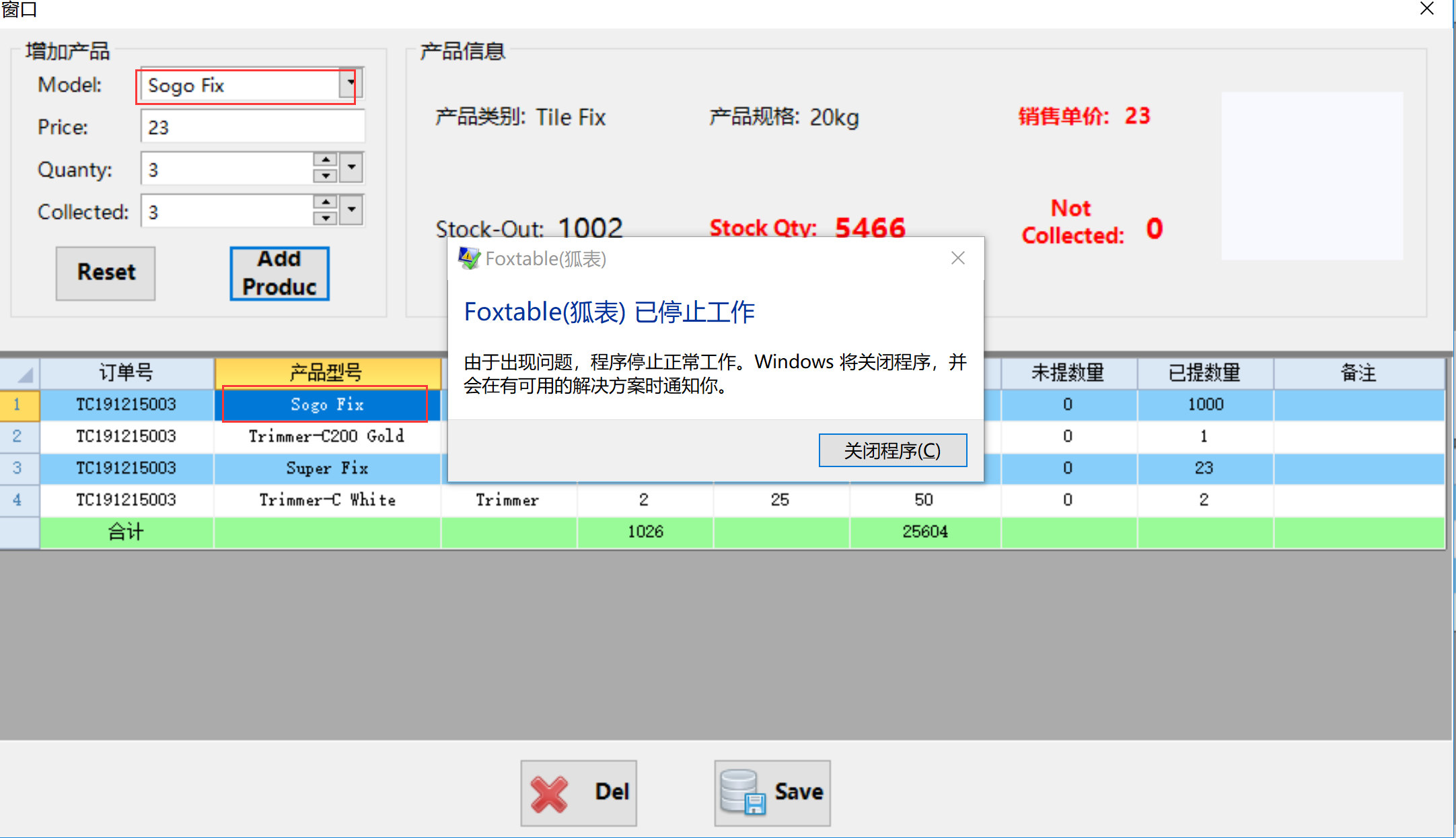1456x838 pixels.
Task: Click the 合计 total row label
Action: (x=126, y=532)
